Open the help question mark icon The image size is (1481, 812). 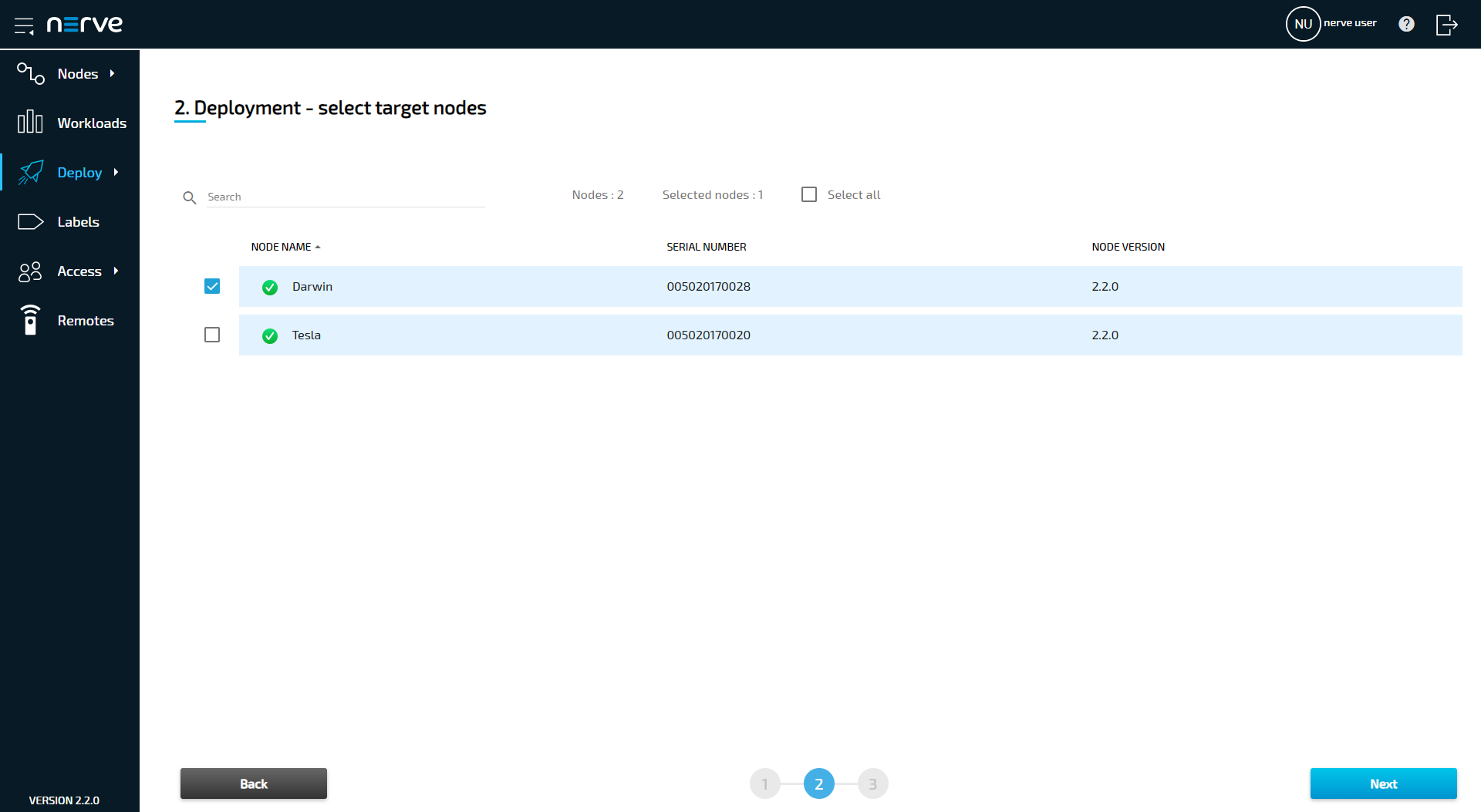(x=1406, y=24)
